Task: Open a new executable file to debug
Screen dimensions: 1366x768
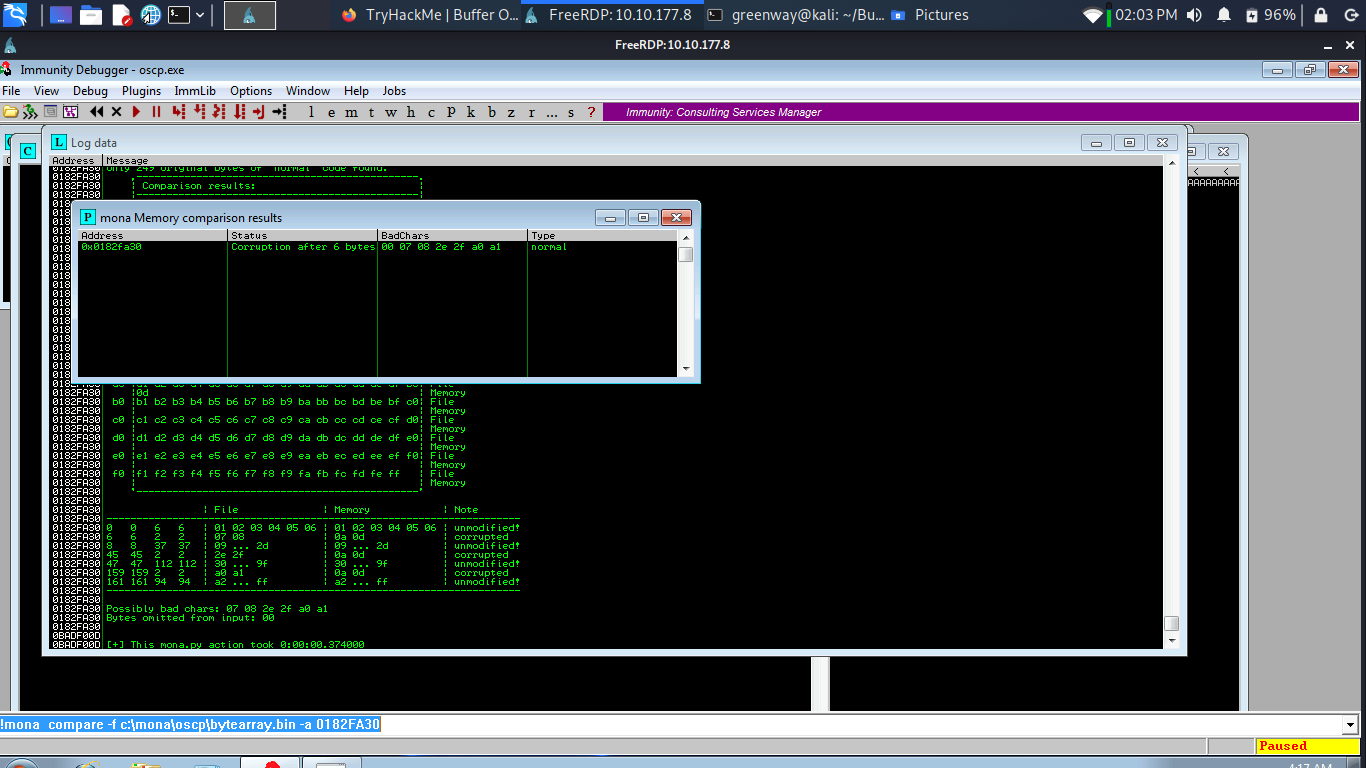Action: tap(11, 112)
